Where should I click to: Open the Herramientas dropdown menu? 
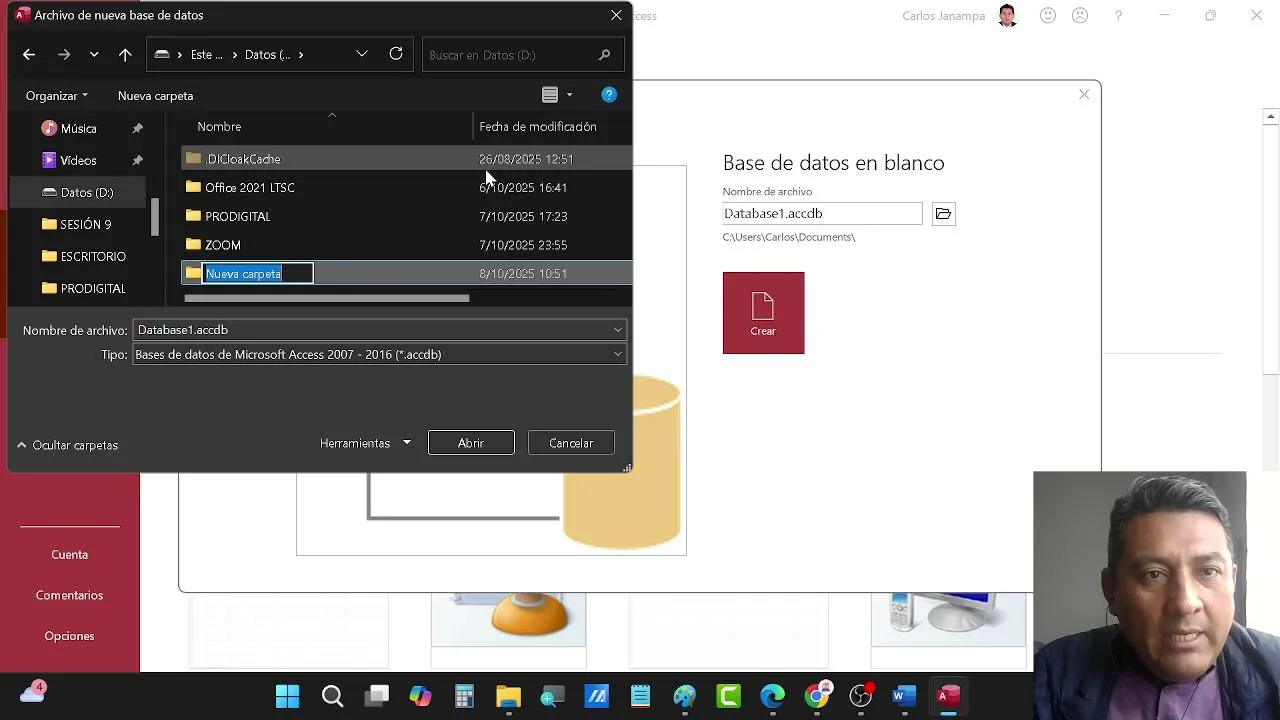pyautogui.click(x=365, y=443)
